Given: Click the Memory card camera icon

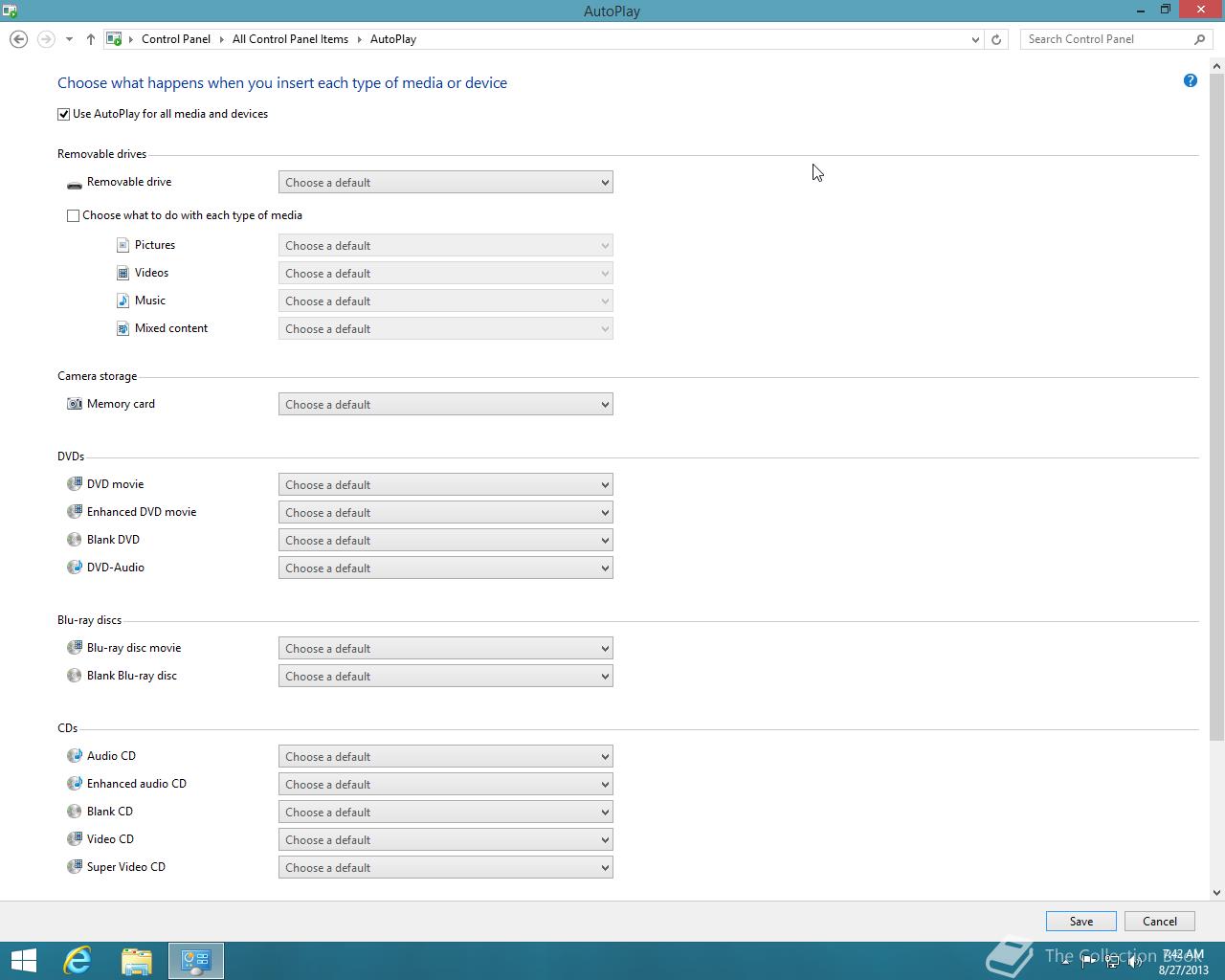Looking at the screenshot, I should point(75,404).
